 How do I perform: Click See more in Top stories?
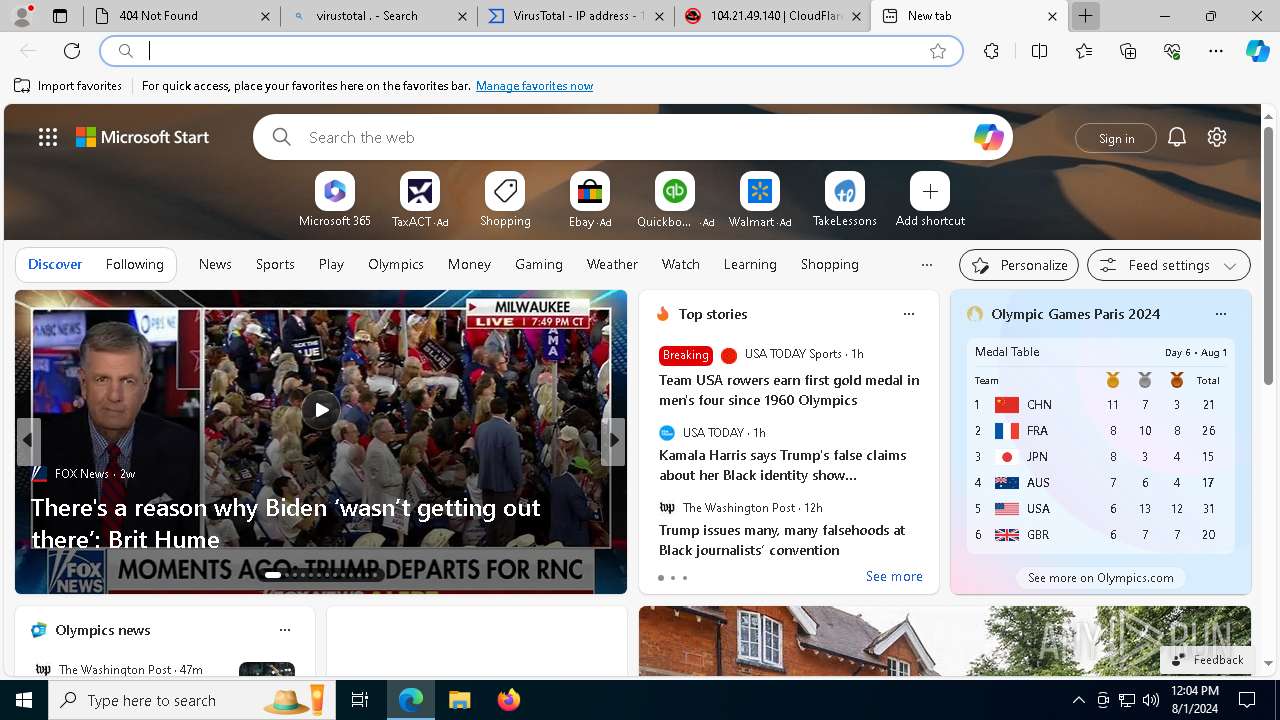[894, 576]
